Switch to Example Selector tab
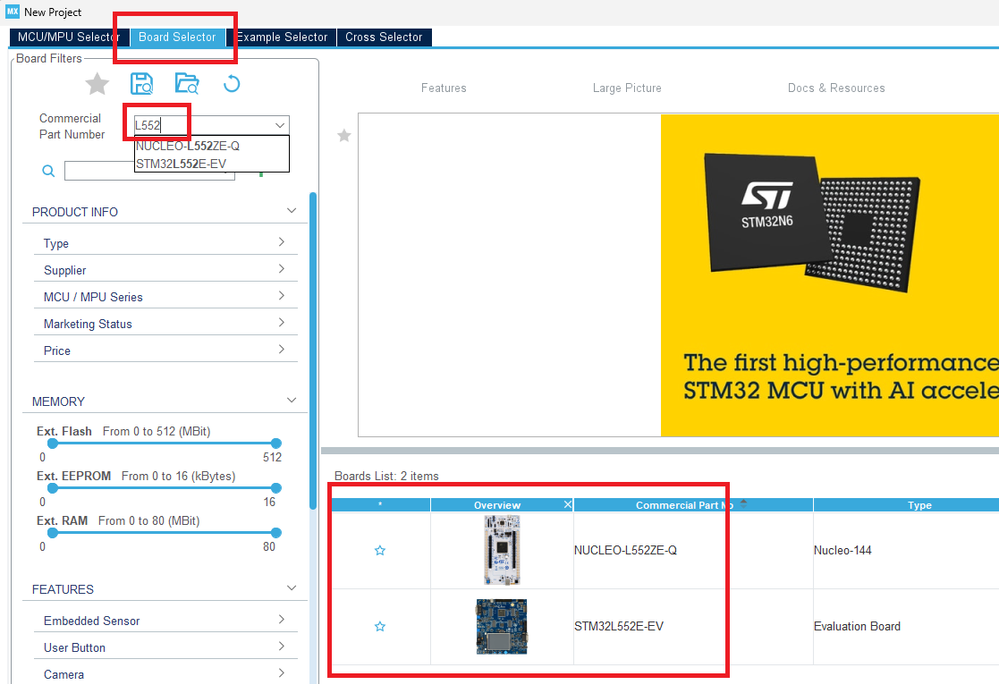Screen dimensions: 999x684 [281, 37]
